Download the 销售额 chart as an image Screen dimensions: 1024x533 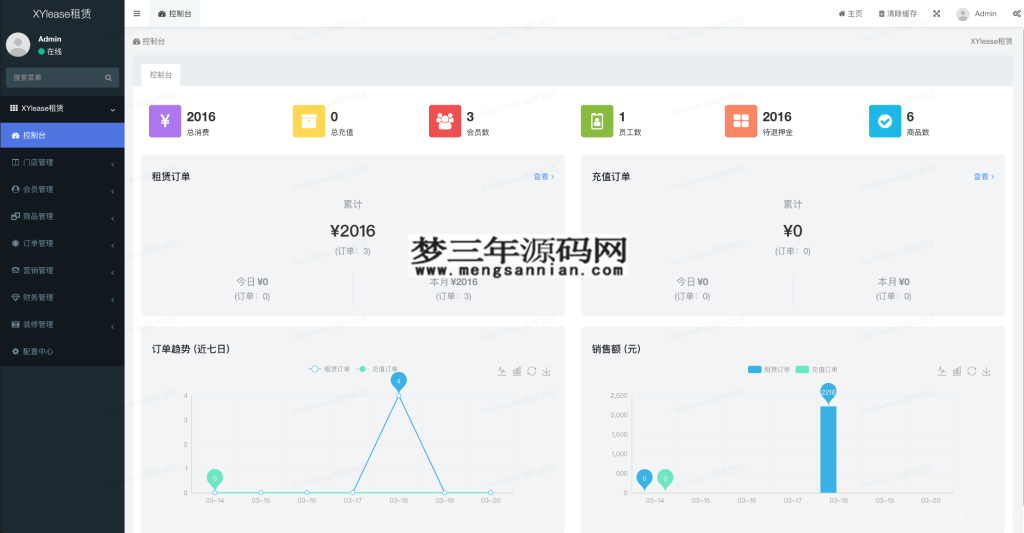(x=987, y=371)
